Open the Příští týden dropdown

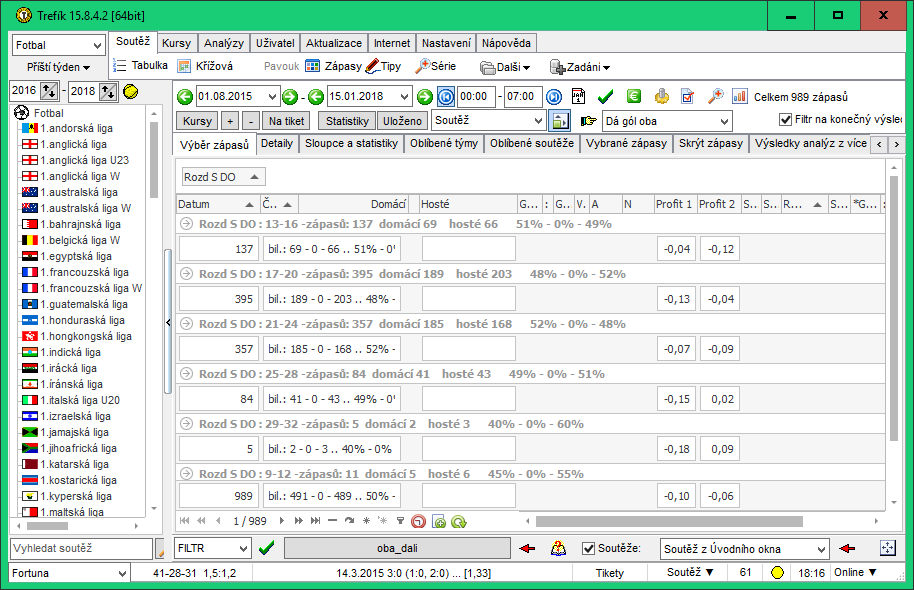click(x=58, y=67)
